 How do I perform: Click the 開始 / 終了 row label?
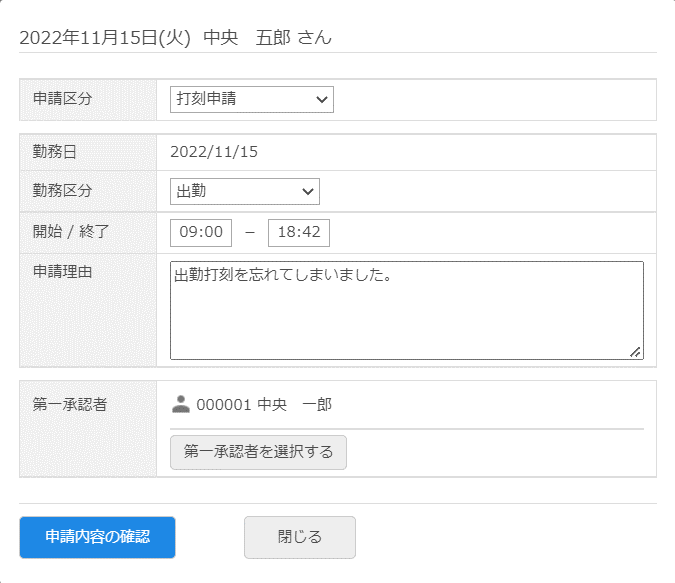pyautogui.click(x=71, y=232)
